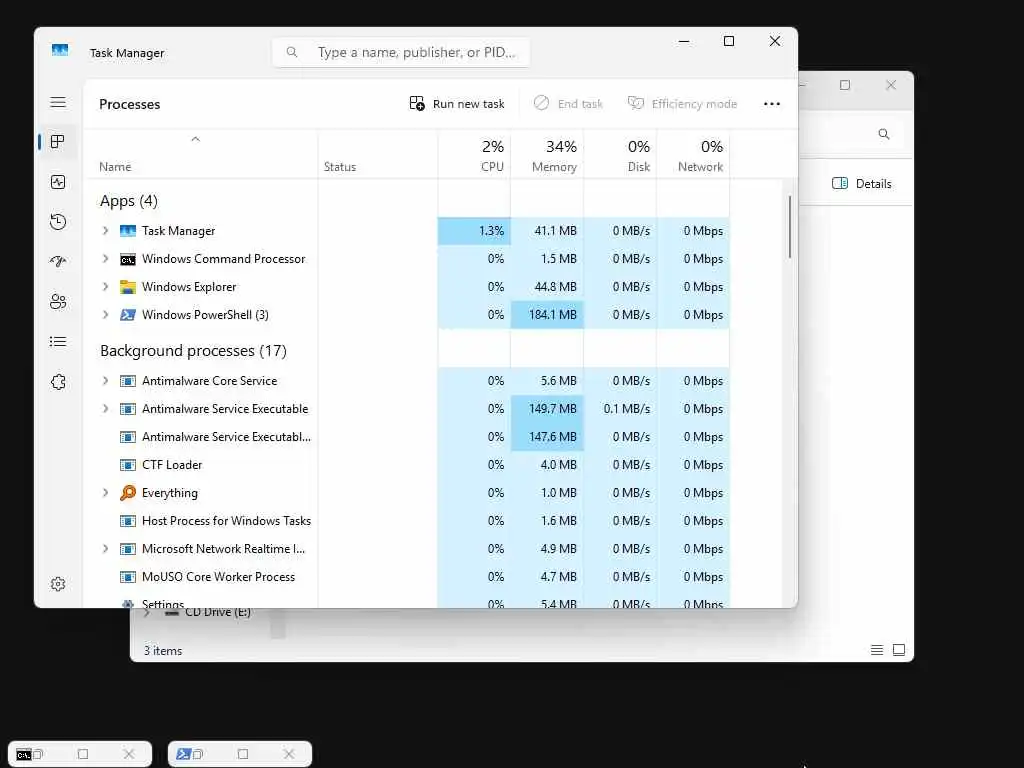Click the End task button
The width and height of the screenshot is (1024, 768).
(568, 104)
